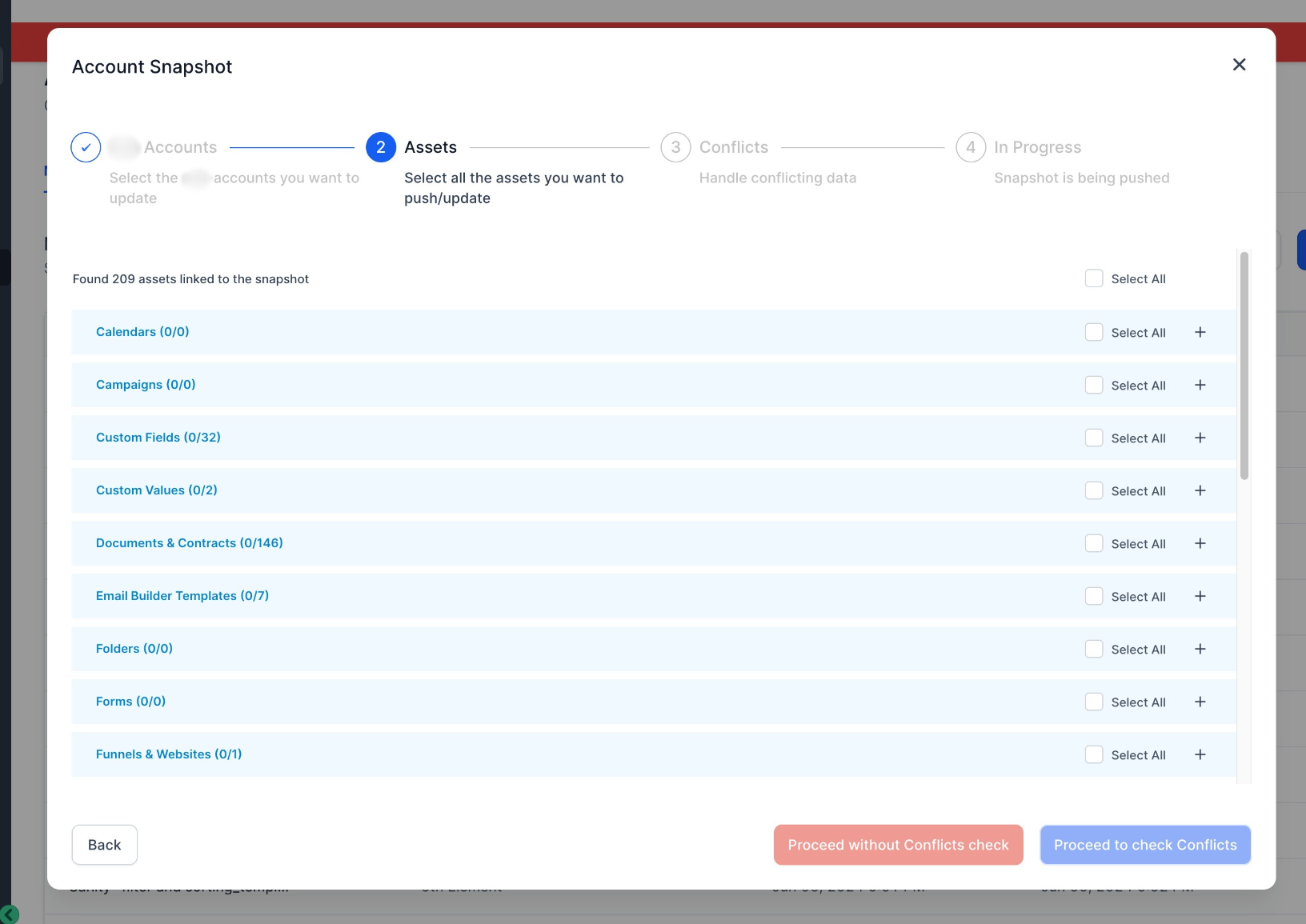Click the Funnels & Websites (0/1) heading
This screenshot has height=924, width=1306.
pos(169,754)
